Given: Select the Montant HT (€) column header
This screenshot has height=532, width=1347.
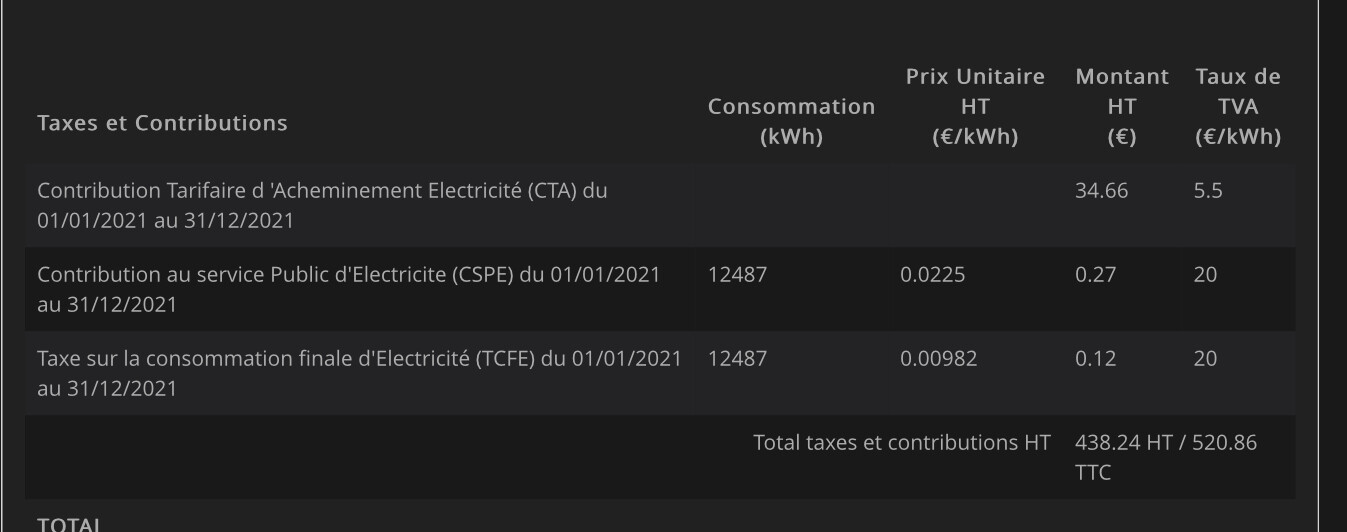Looking at the screenshot, I should pos(1122,107).
